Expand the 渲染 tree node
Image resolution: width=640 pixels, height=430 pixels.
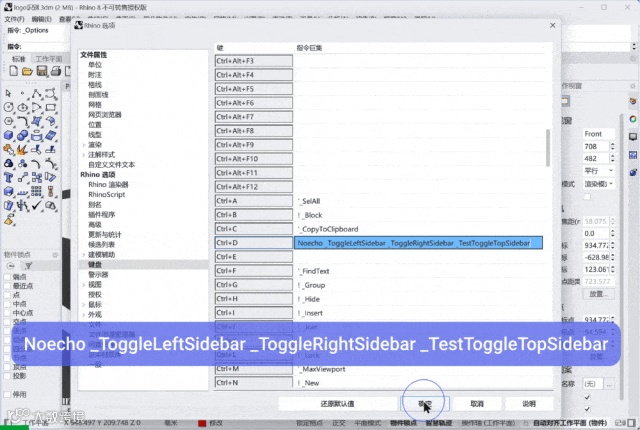(x=84, y=145)
